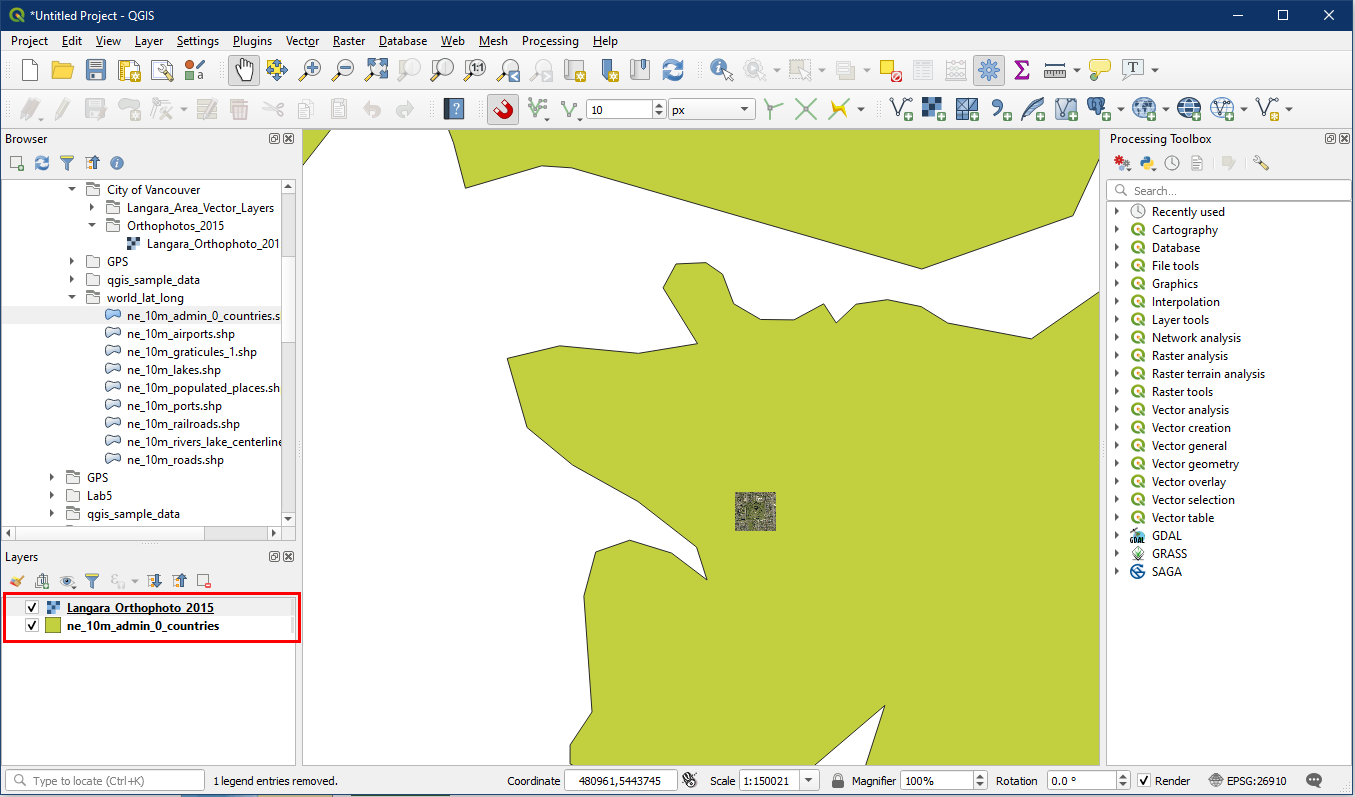Image resolution: width=1355 pixels, height=797 pixels.
Task: Click the Zoom In magnifier tool
Action: 311,70
